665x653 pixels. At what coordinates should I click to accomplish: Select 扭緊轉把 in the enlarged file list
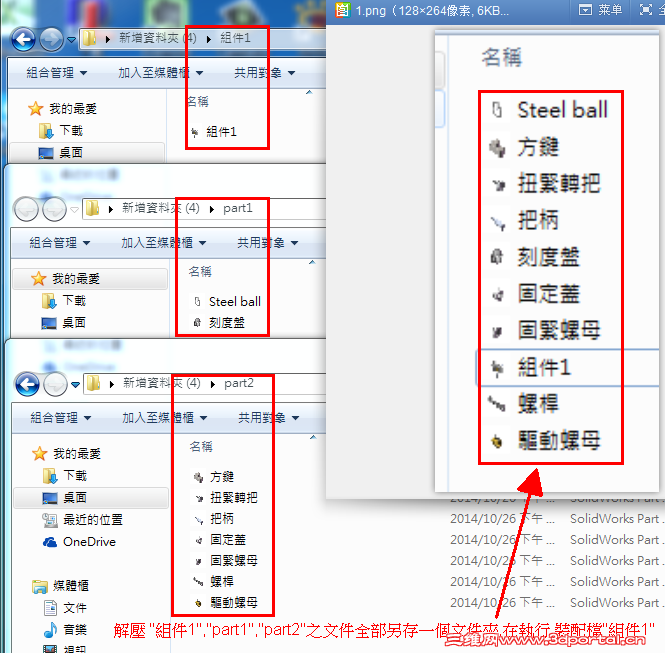click(545, 184)
